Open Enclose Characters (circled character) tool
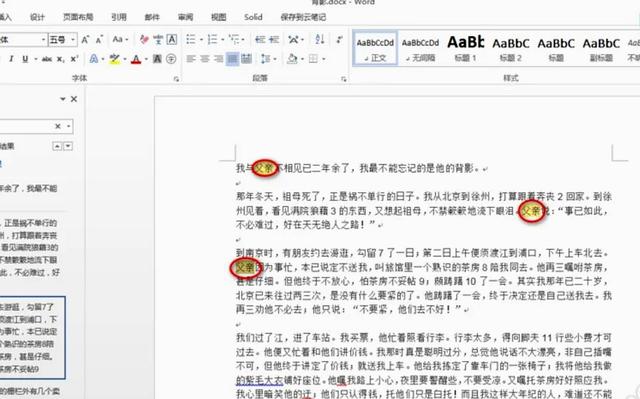This screenshot has height=399, width=640. click(171, 59)
